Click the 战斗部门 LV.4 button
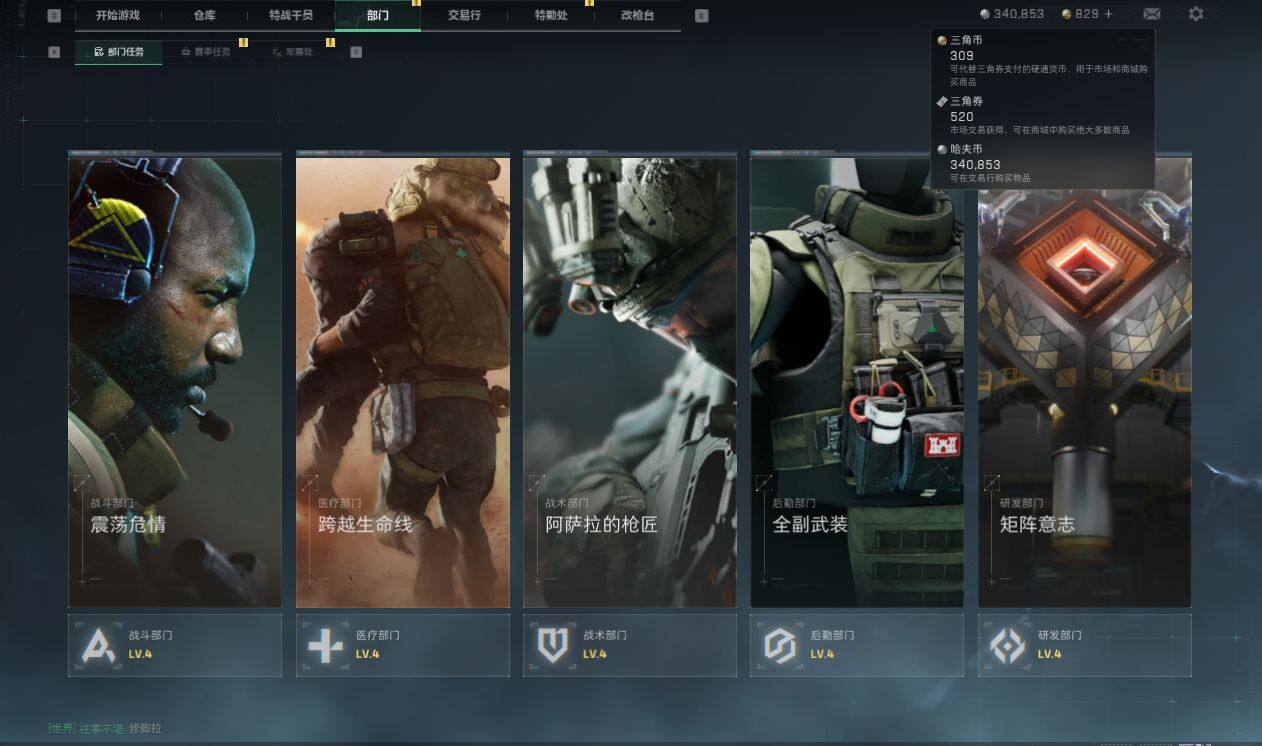Image resolution: width=1262 pixels, height=746 pixels. coord(175,646)
